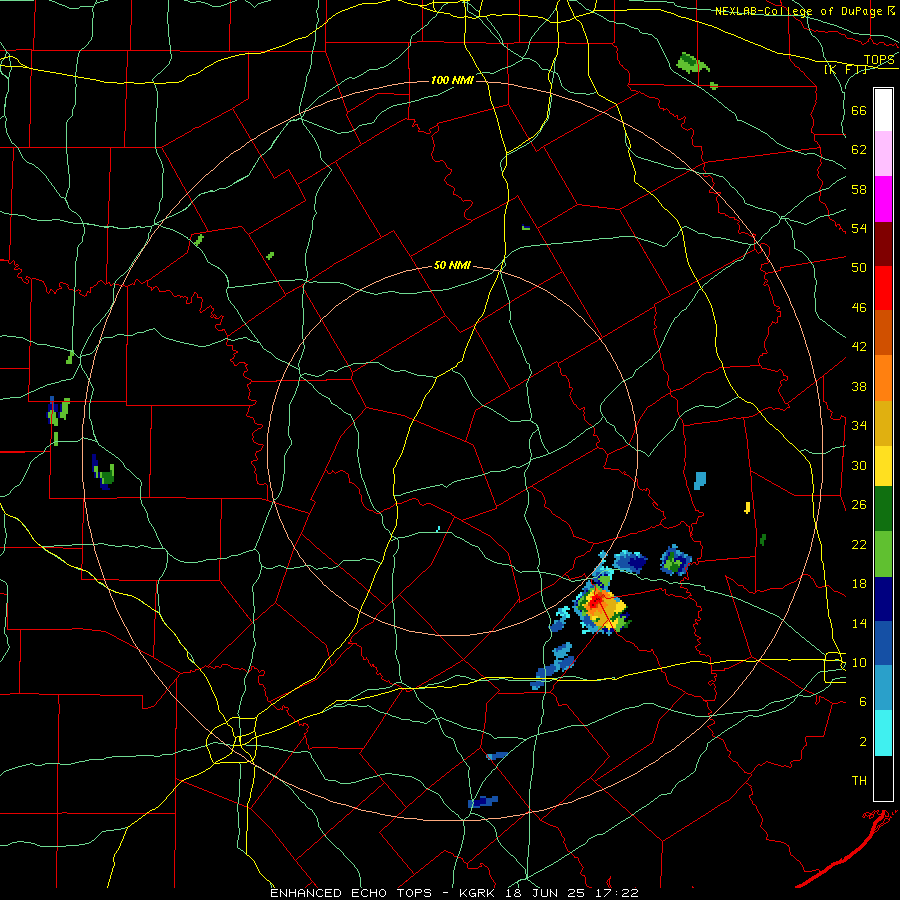Image resolution: width=900 pixels, height=900 pixels.
Task: Click the small yellow echo east of radar
Action: (x=747, y=507)
